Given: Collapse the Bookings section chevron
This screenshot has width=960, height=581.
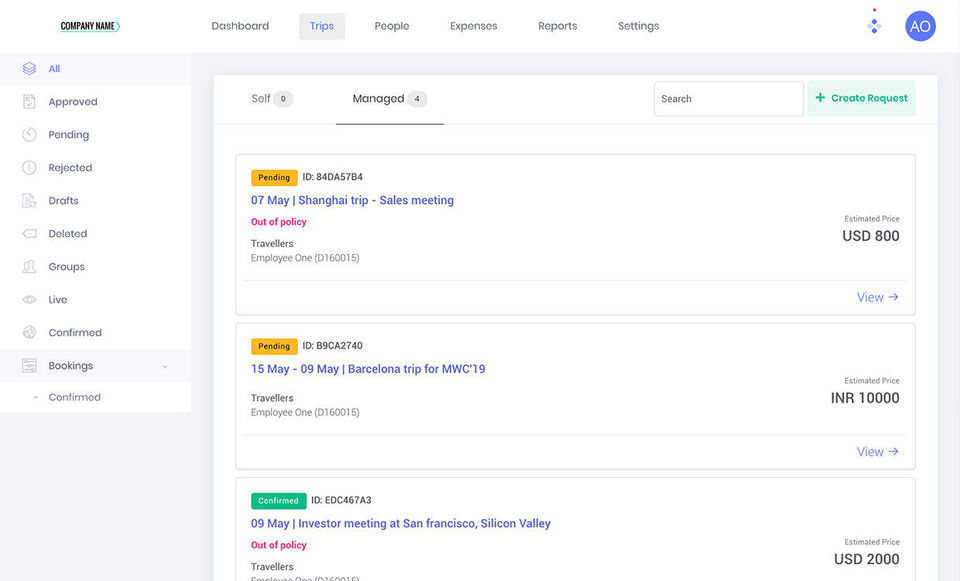Looking at the screenshot, I should [165, 367].
